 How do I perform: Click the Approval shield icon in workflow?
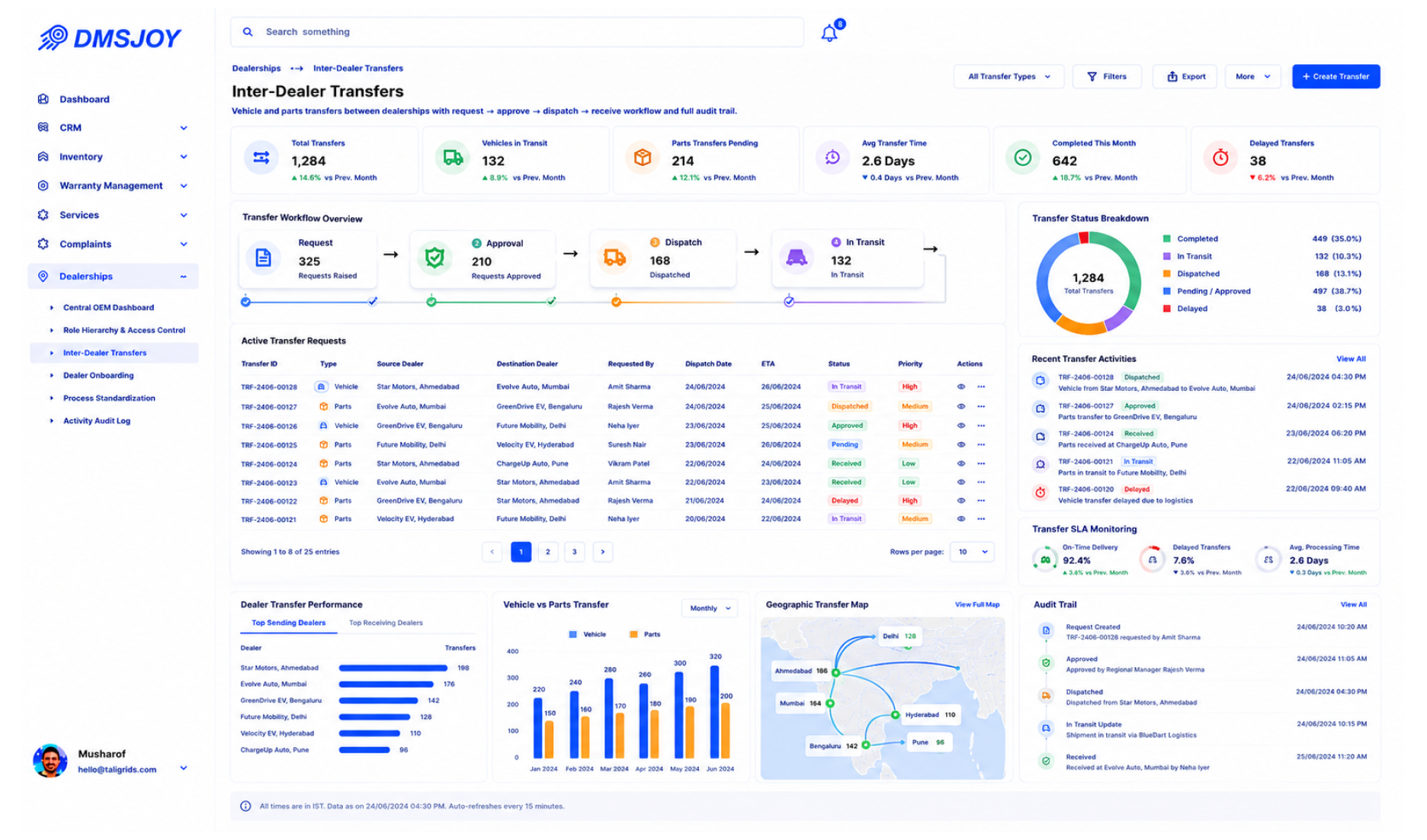click(x=435, y=258)
